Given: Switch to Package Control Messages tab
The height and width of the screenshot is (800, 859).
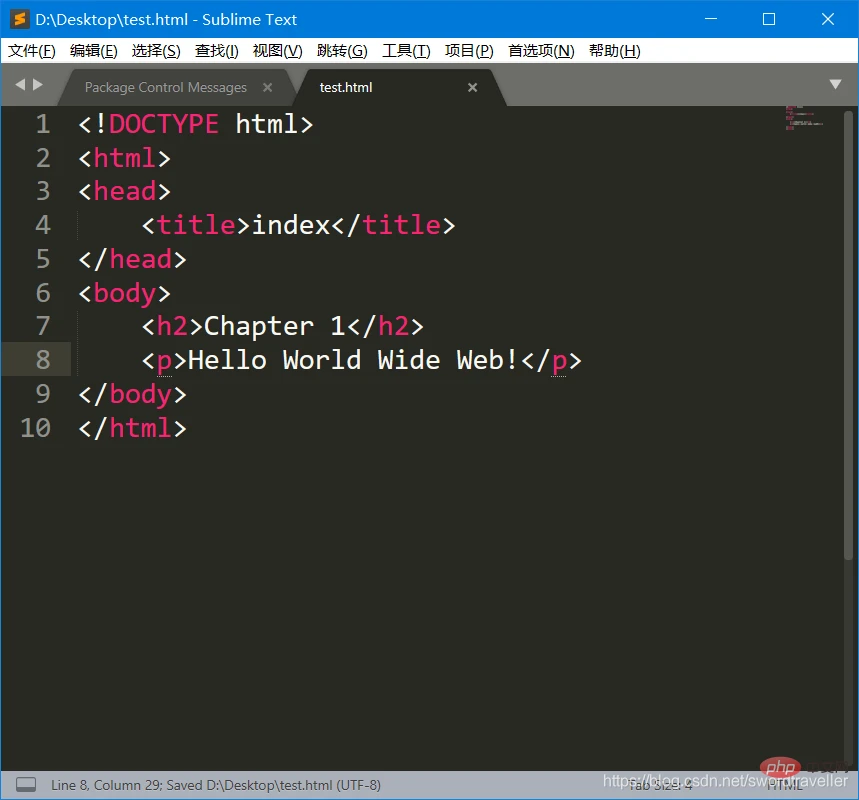Looking at the screenshot, I should tap(165, 88).
